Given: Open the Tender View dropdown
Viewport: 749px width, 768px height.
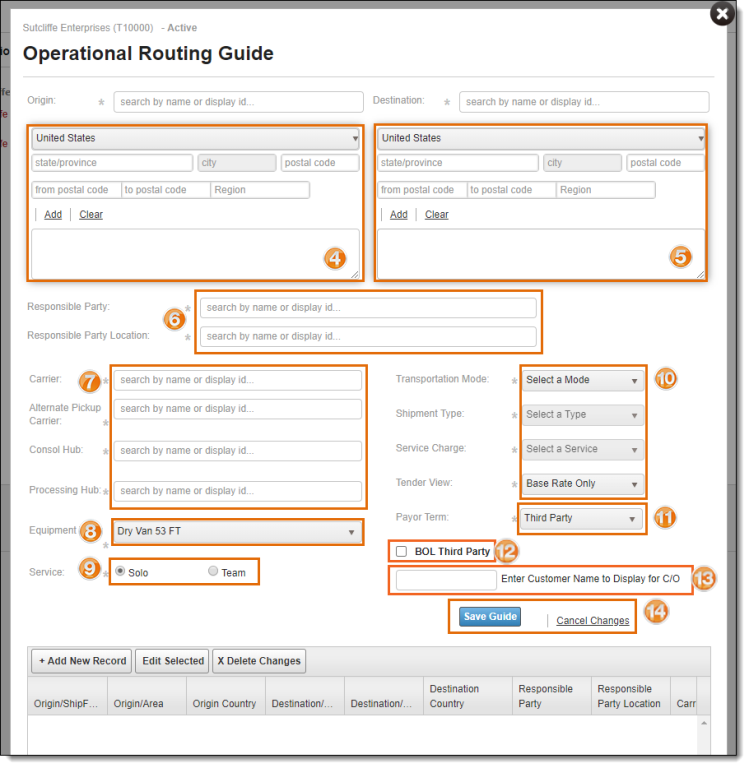Looking at the screenshot, I should 582,483.
